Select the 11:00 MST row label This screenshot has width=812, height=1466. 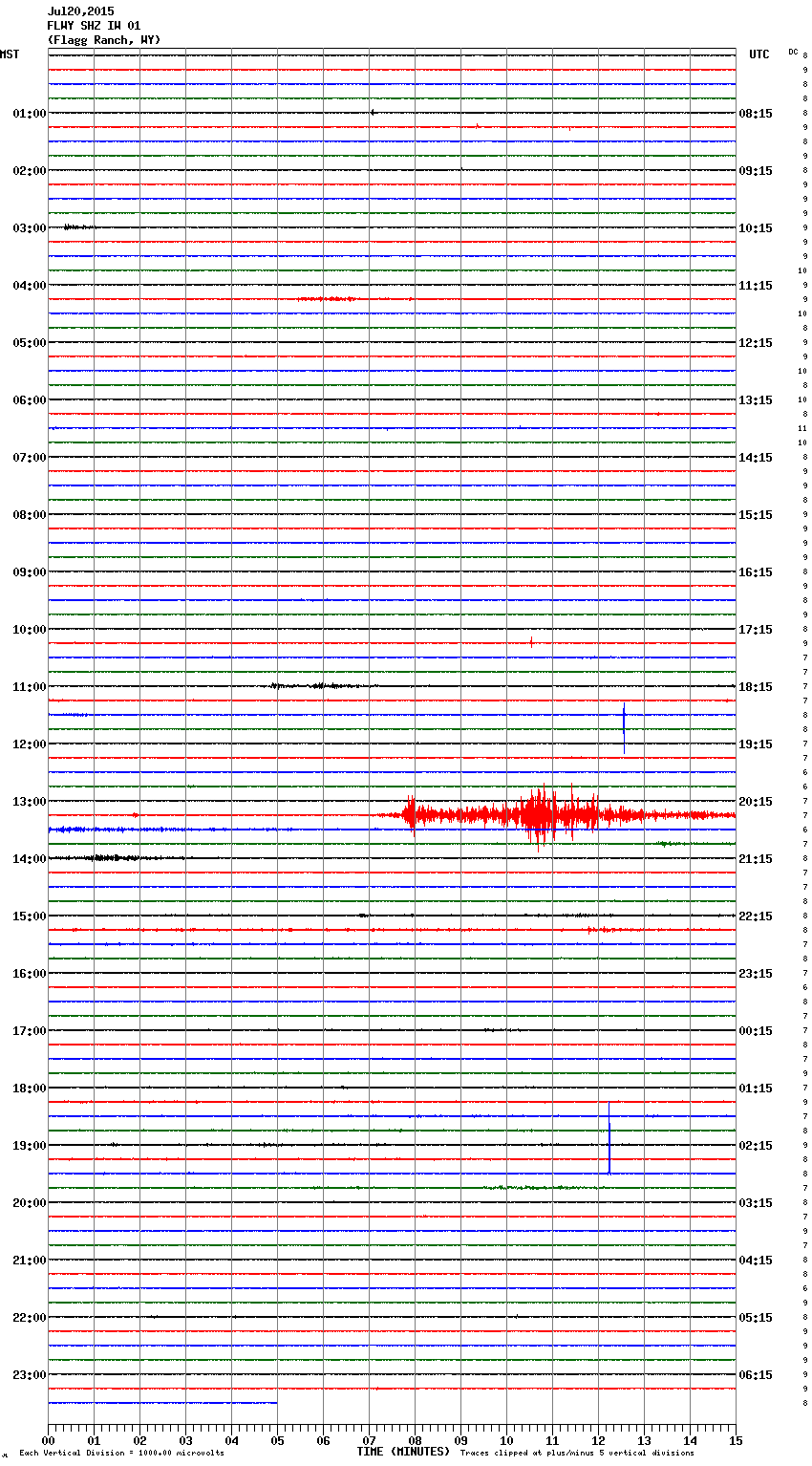tap(30, 687)
